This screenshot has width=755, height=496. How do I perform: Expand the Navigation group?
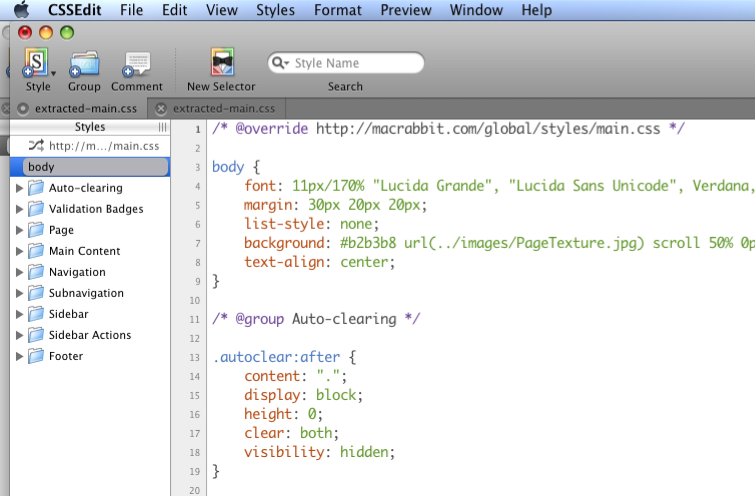[18, 272]
